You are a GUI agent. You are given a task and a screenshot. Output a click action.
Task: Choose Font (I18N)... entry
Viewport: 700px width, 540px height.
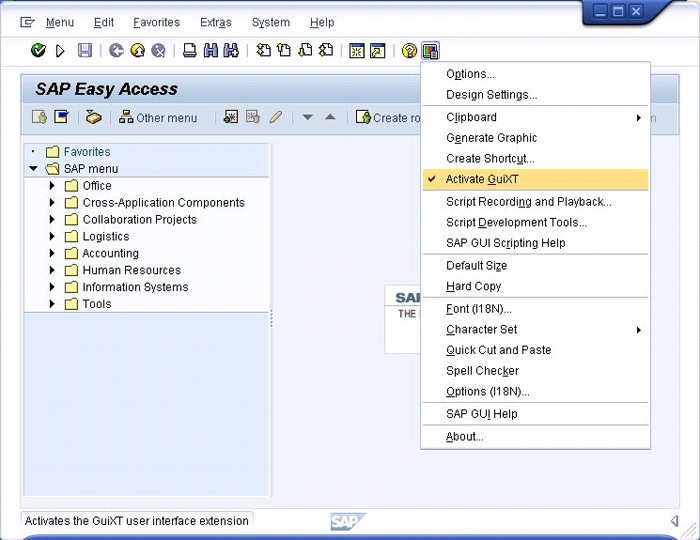click(535, 309)
